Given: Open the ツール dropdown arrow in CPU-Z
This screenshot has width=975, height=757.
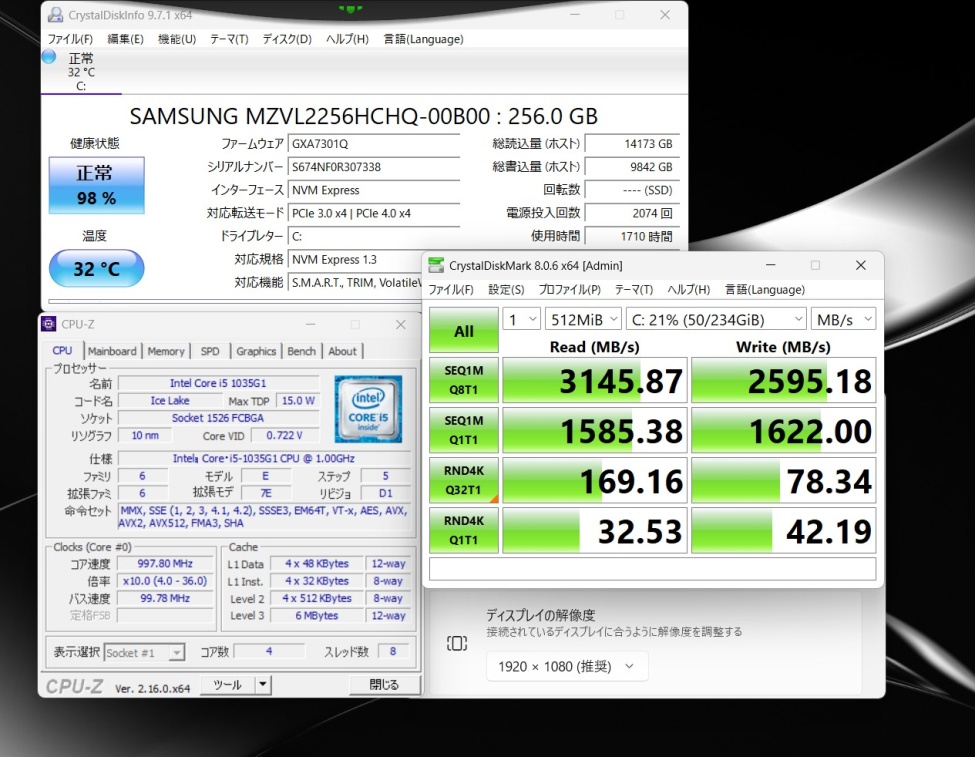Looking at the screenshot, I should point(263,685).
